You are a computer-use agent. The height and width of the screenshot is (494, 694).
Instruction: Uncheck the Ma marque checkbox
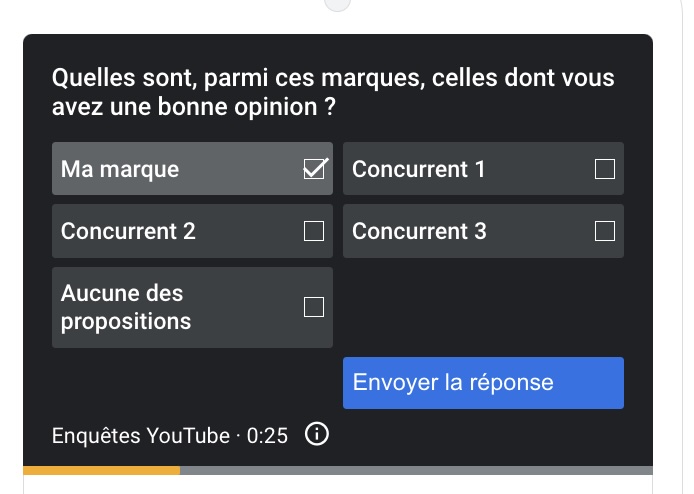click(314, 169)
